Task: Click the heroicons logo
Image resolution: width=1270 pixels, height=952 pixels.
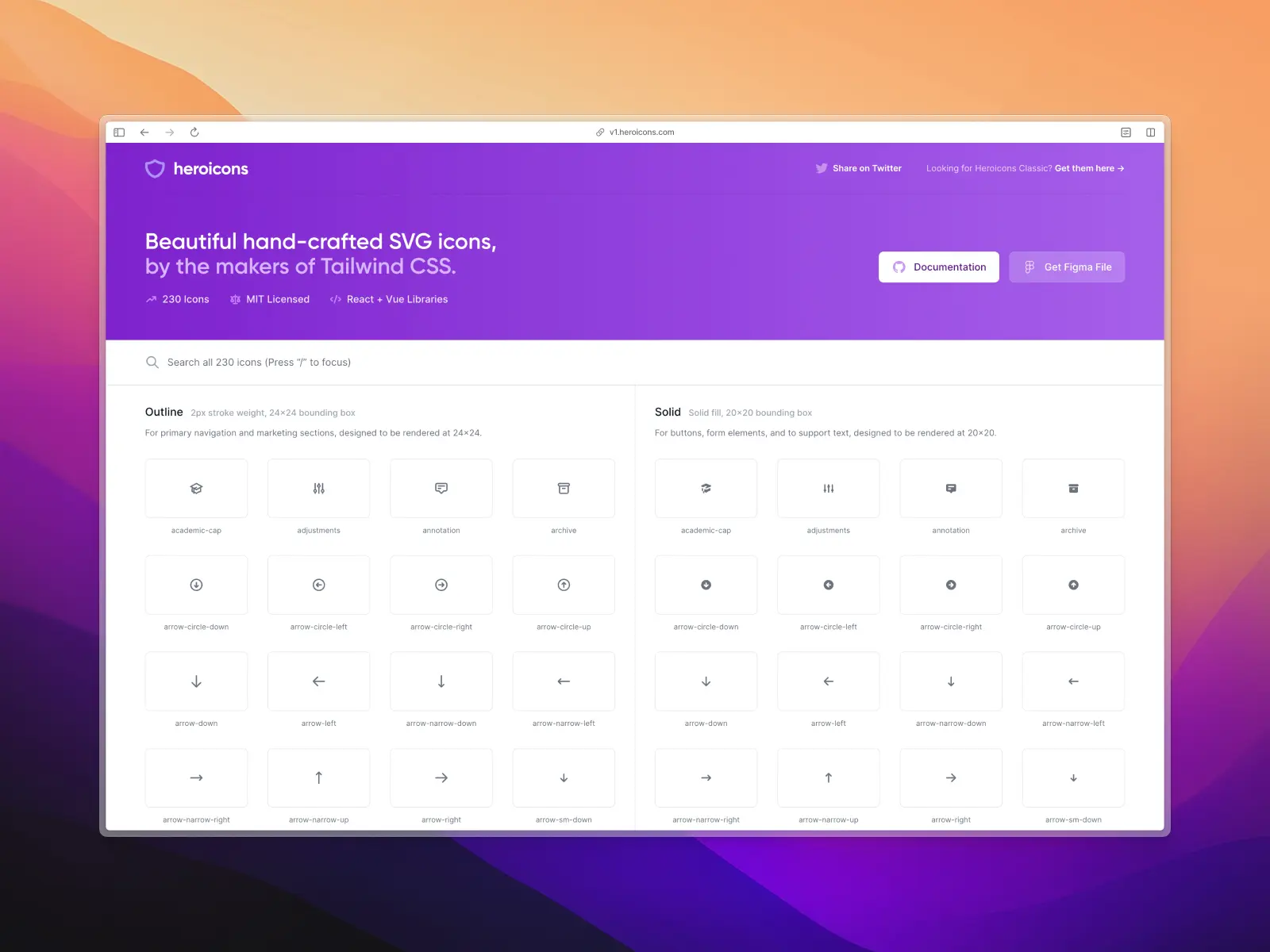Action: [x=197, y=168]
